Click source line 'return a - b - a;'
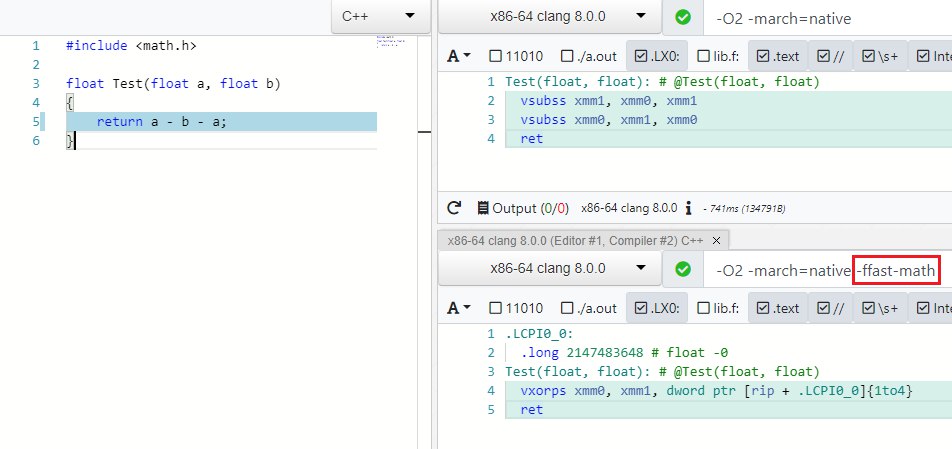 point(162,121)
